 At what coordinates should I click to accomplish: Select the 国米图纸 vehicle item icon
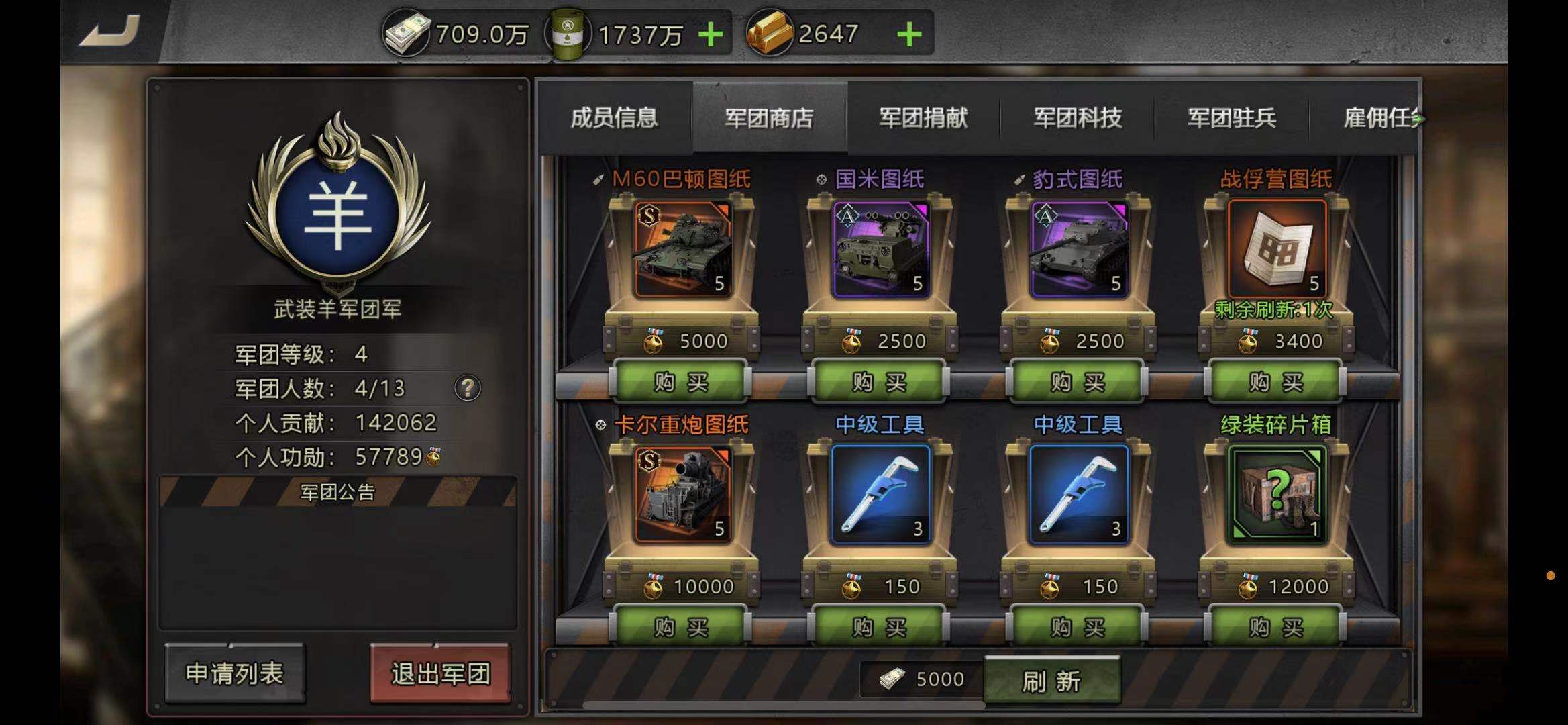881,250
